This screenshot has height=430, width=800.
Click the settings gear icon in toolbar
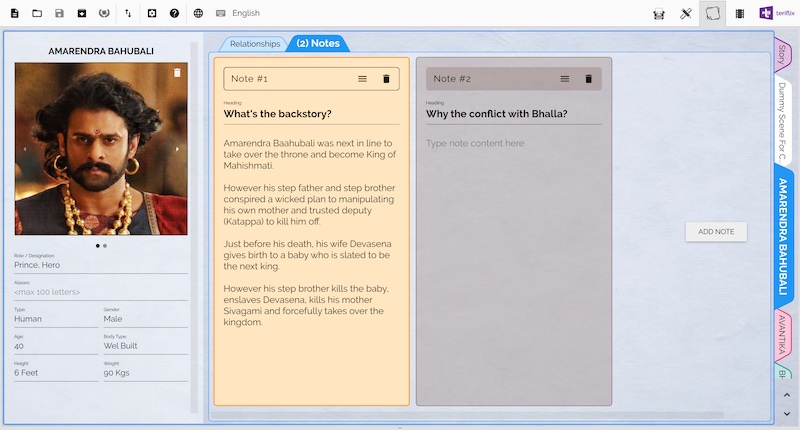point(152,13)
